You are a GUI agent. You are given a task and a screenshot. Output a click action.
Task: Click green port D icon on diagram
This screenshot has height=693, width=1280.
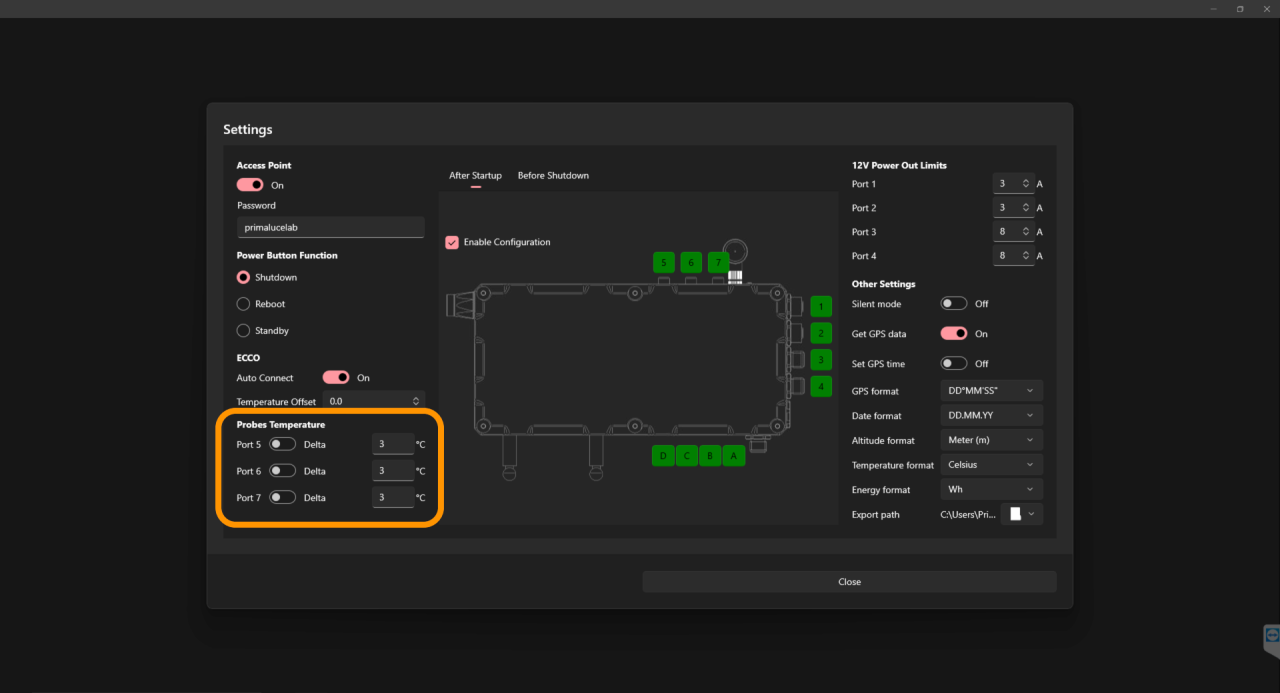(662, 456)
